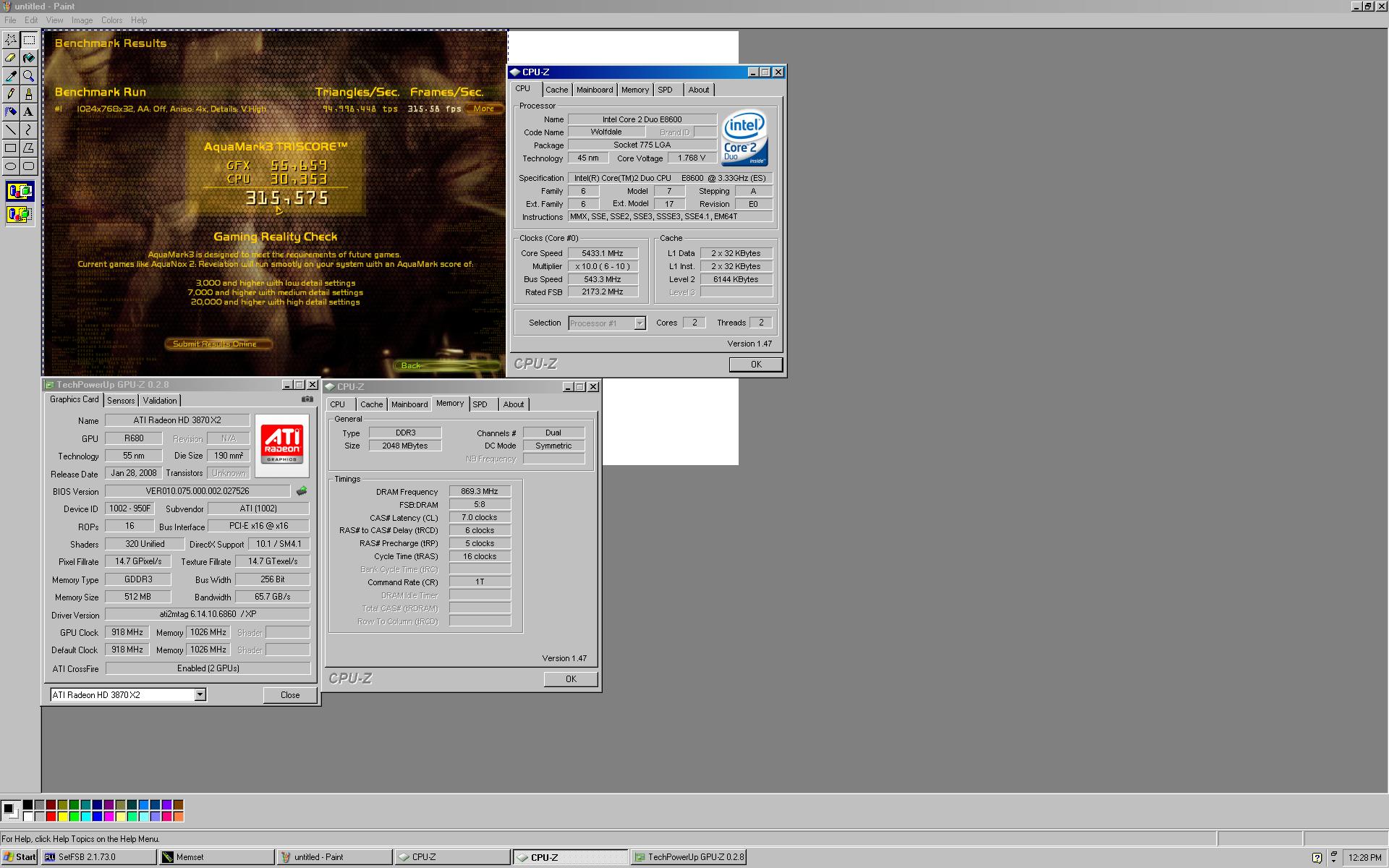Image resolution: width=1389 pixels, height=868 pixels.
Task: Select the Rectangle shape tool
Action: [x=11, y=148]
